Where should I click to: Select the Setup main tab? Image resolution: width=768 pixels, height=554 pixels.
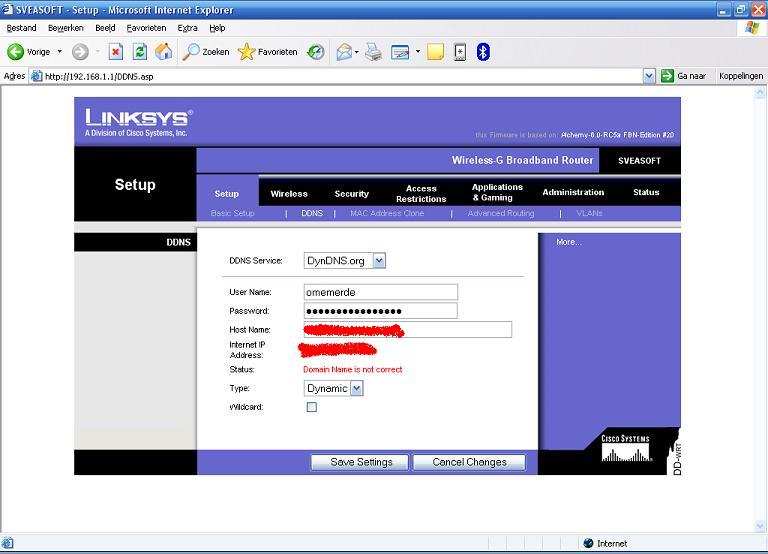[x=227, y=193]
